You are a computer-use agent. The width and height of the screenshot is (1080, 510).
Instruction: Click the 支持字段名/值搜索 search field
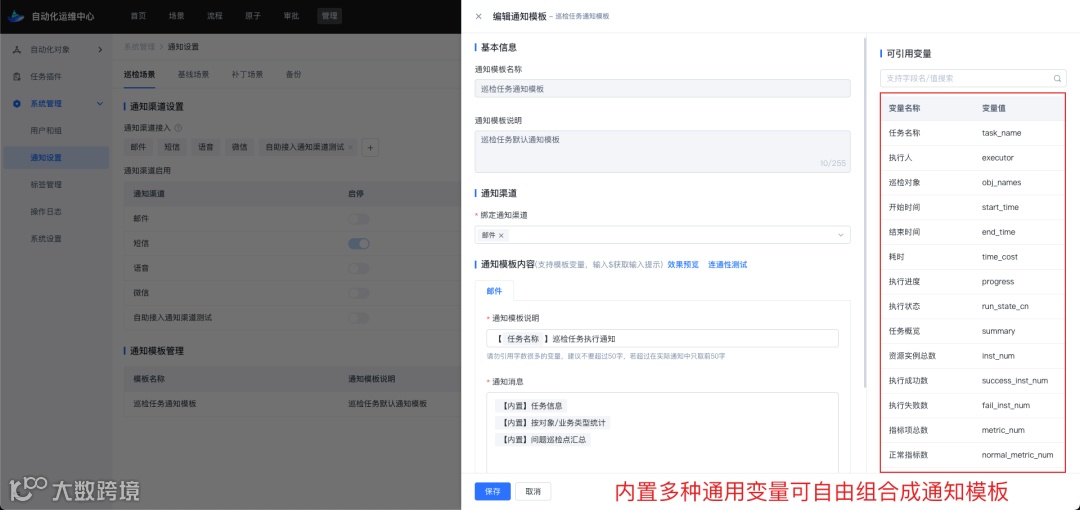[x=973, y=79]
